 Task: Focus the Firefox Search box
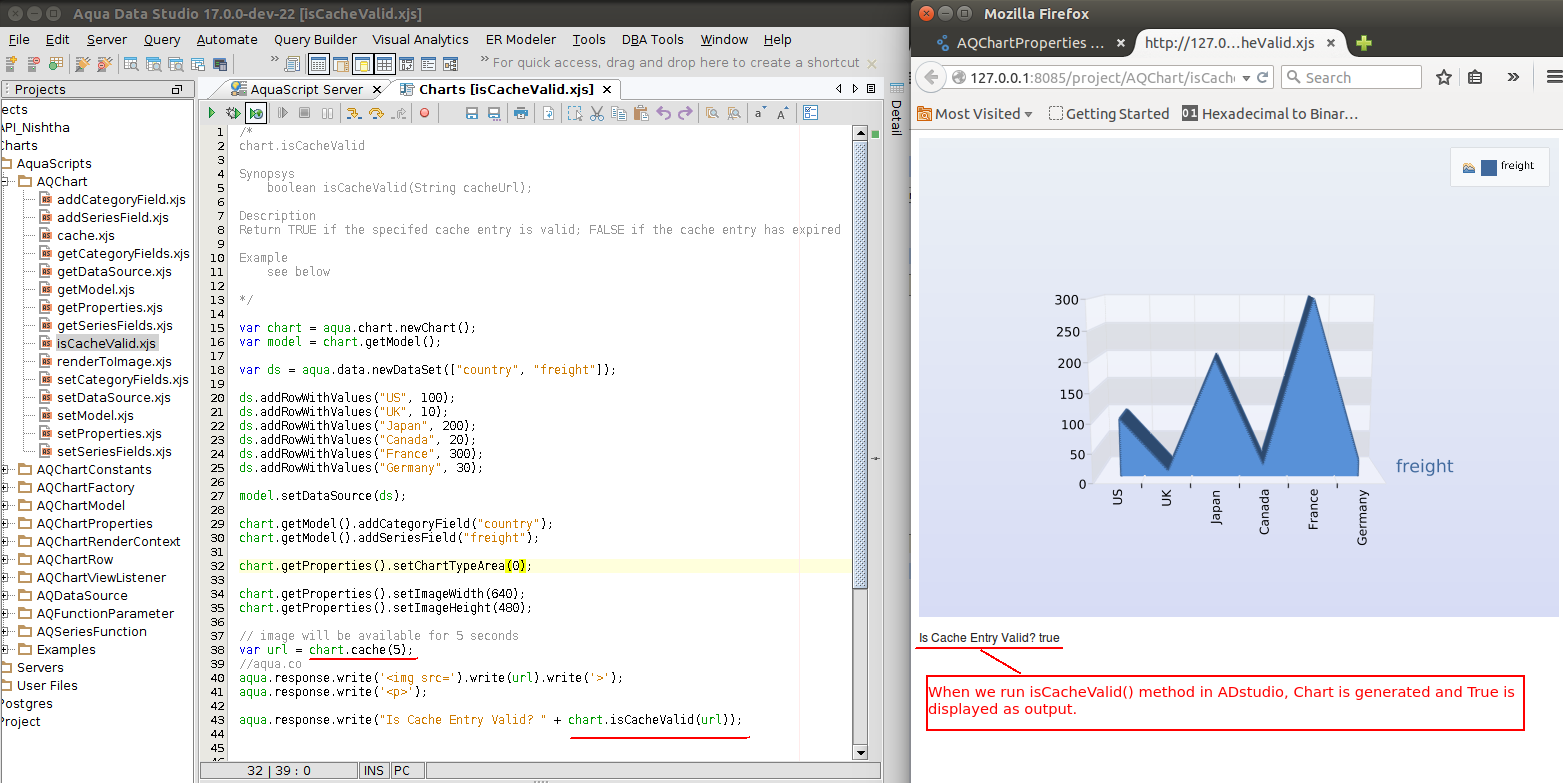coord(1350,77)
